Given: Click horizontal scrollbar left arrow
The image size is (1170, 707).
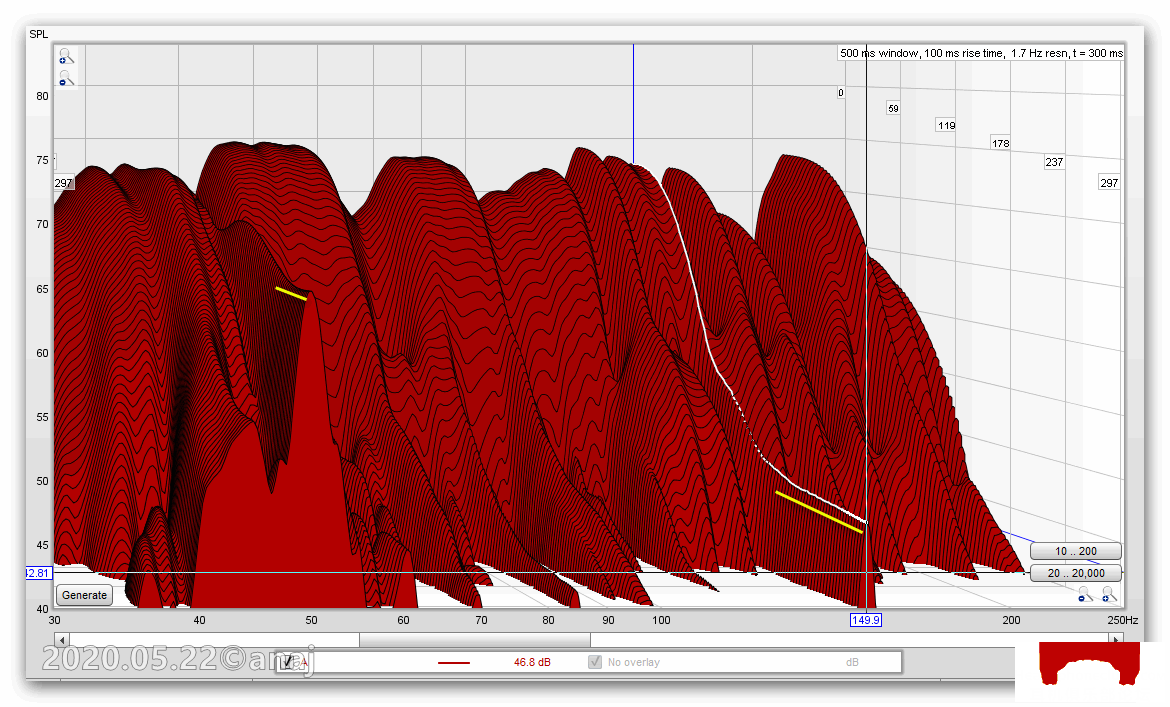Looking at the screenshot, I should tap(62, 640).
